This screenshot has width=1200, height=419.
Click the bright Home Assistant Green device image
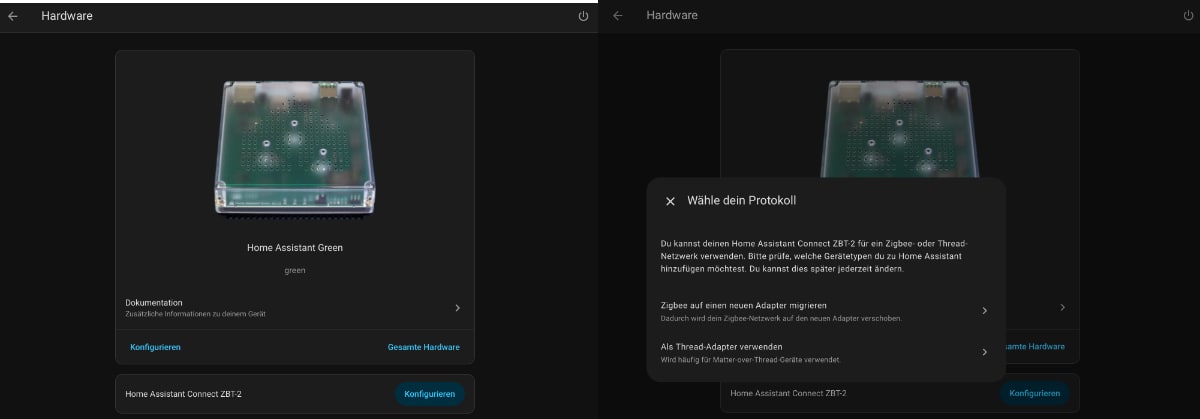[295, 146]
